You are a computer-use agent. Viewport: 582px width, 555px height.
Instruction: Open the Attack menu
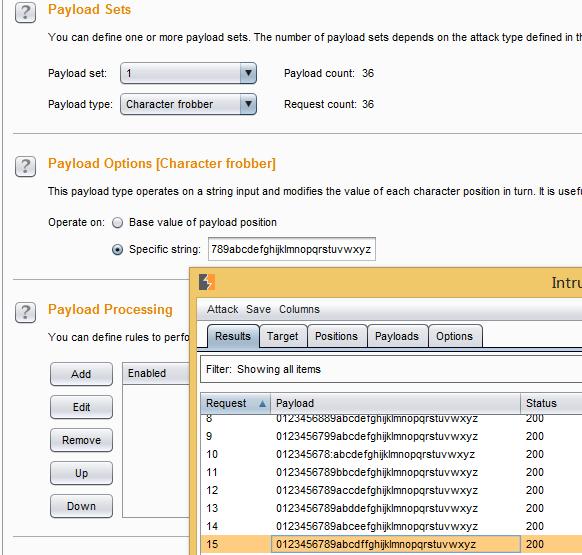click(x=222, y=309)
